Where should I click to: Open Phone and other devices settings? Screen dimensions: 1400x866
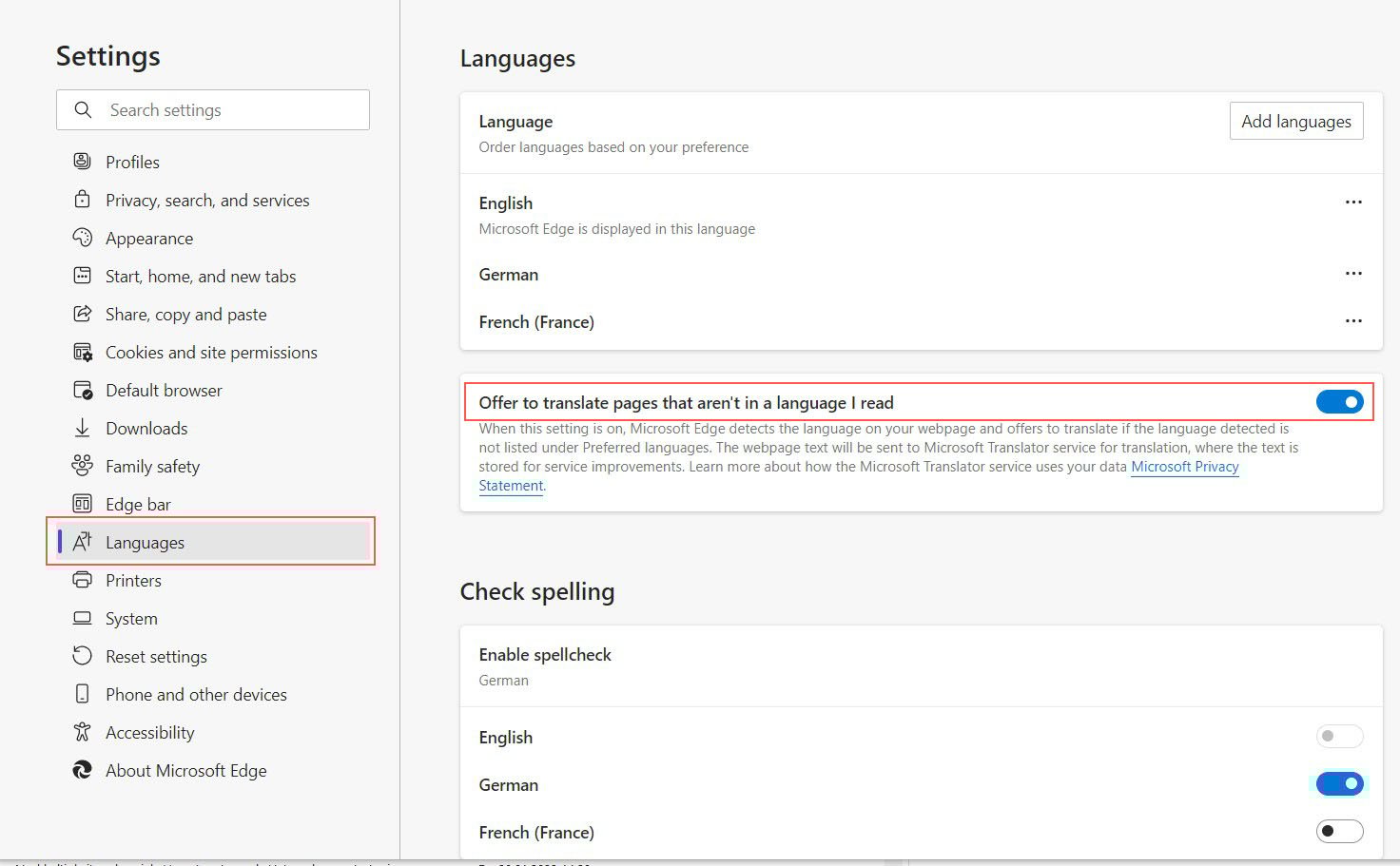point(195,694)
